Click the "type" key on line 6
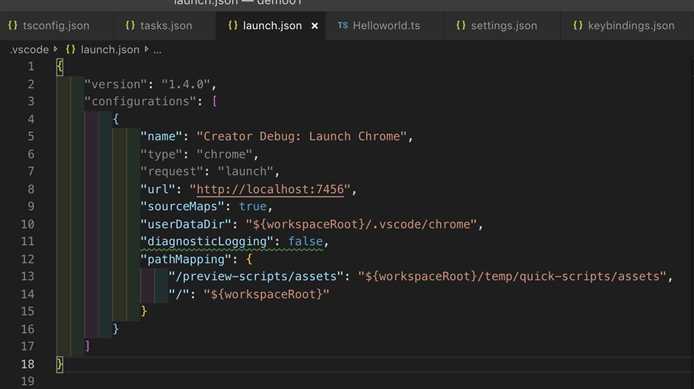The width and height of the screenshot is (694, 389). (162, 154)
